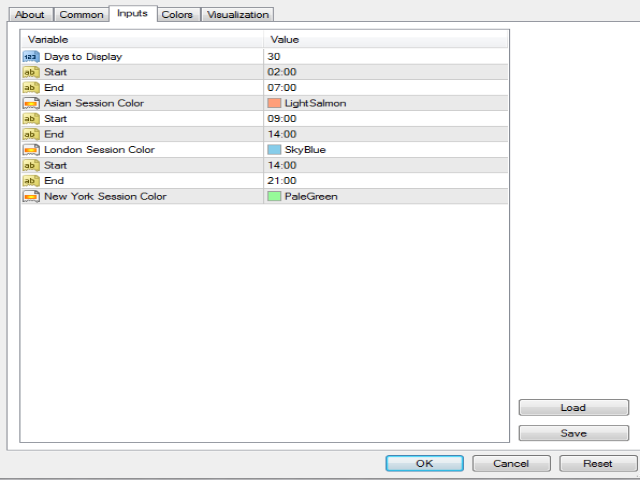Confirm settings with the OK button
Viewport: 640px width, 480px height.
[424, 463]
